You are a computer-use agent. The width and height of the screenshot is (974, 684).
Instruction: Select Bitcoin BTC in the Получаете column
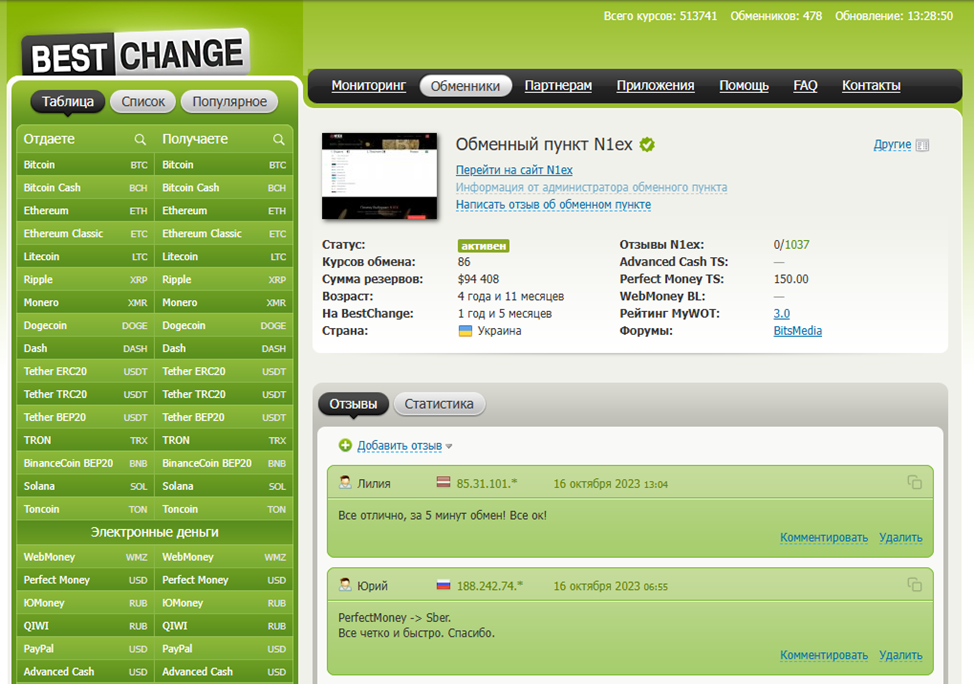tap(224, 165)
